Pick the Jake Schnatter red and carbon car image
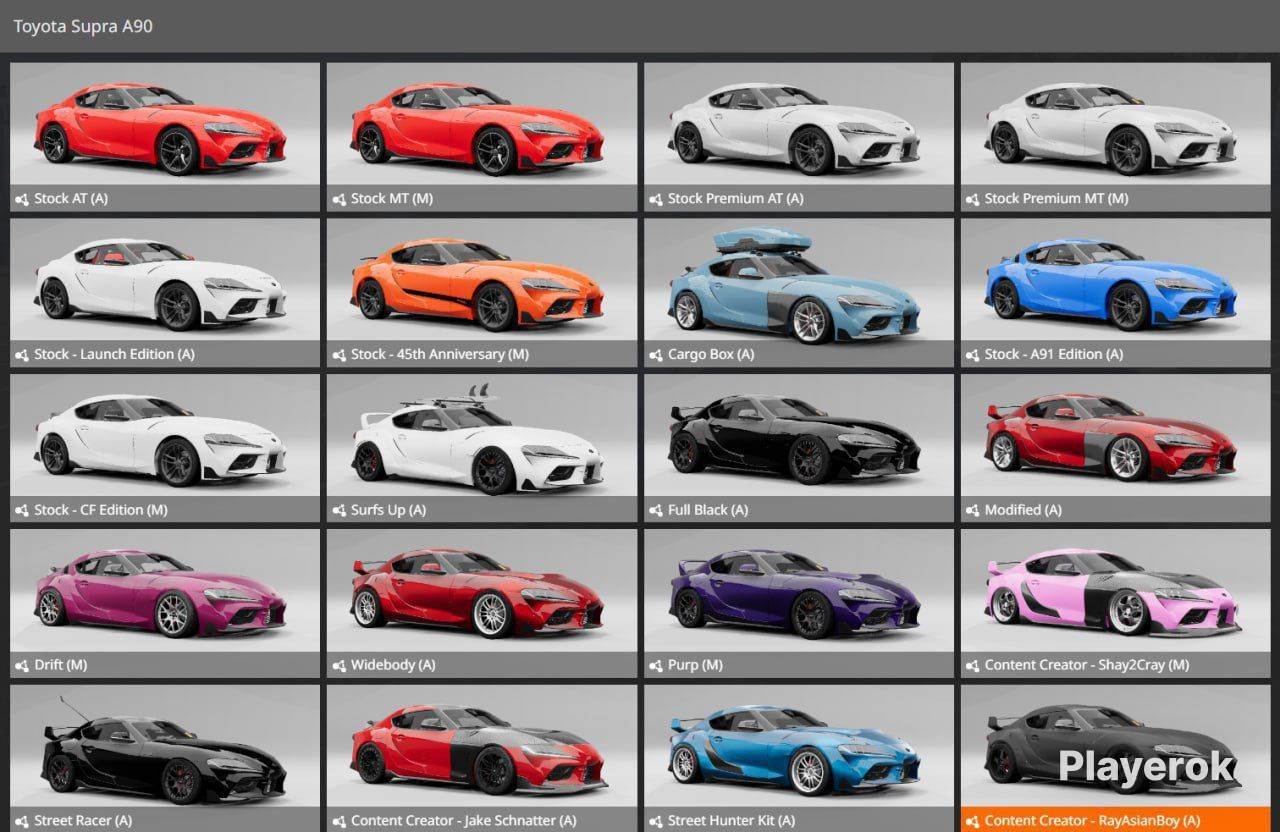Viewport: 1280px width, 832px height. (x=481, y=746)
